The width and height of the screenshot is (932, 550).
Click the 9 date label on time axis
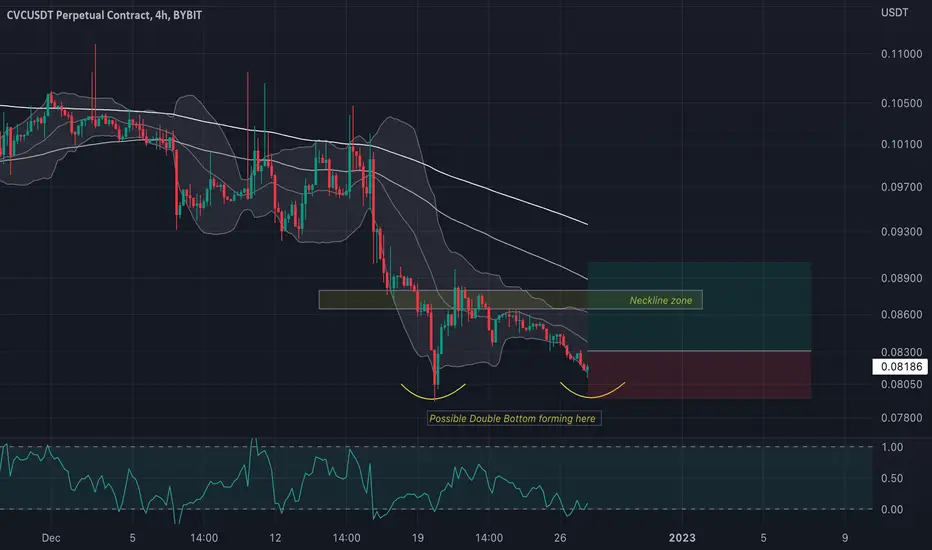845,538
